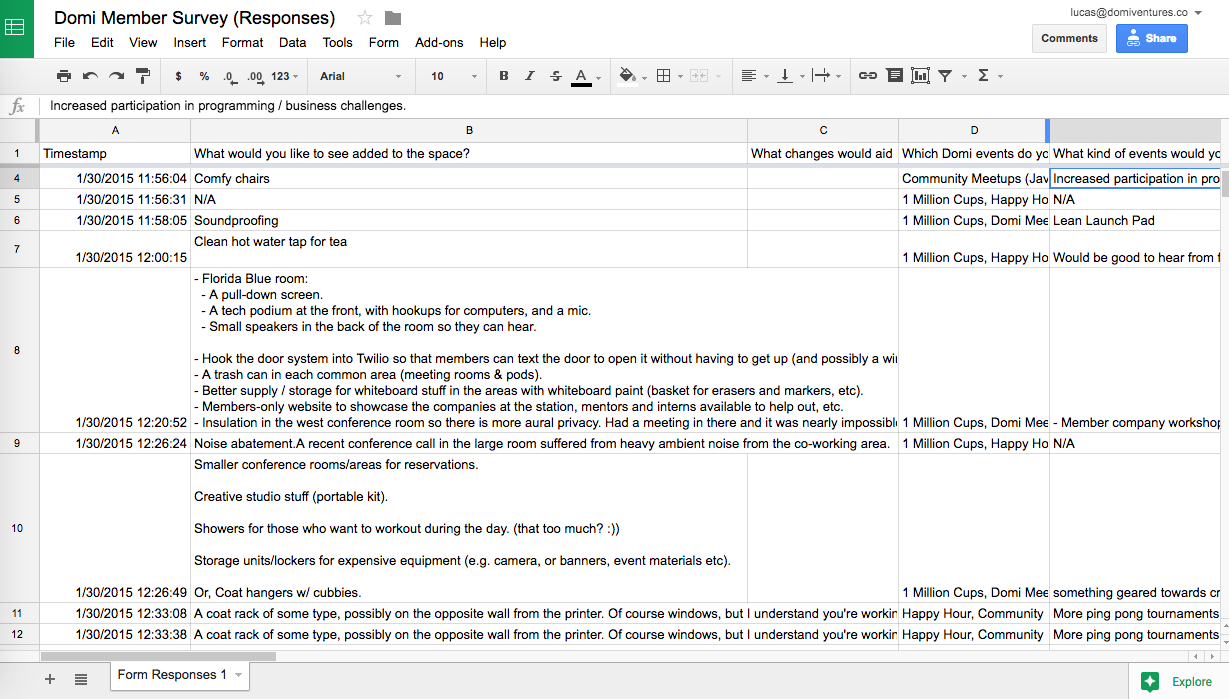Screen dimensions: 1229x699
Task: Toggle italic formatting
Action: (530, 76)
